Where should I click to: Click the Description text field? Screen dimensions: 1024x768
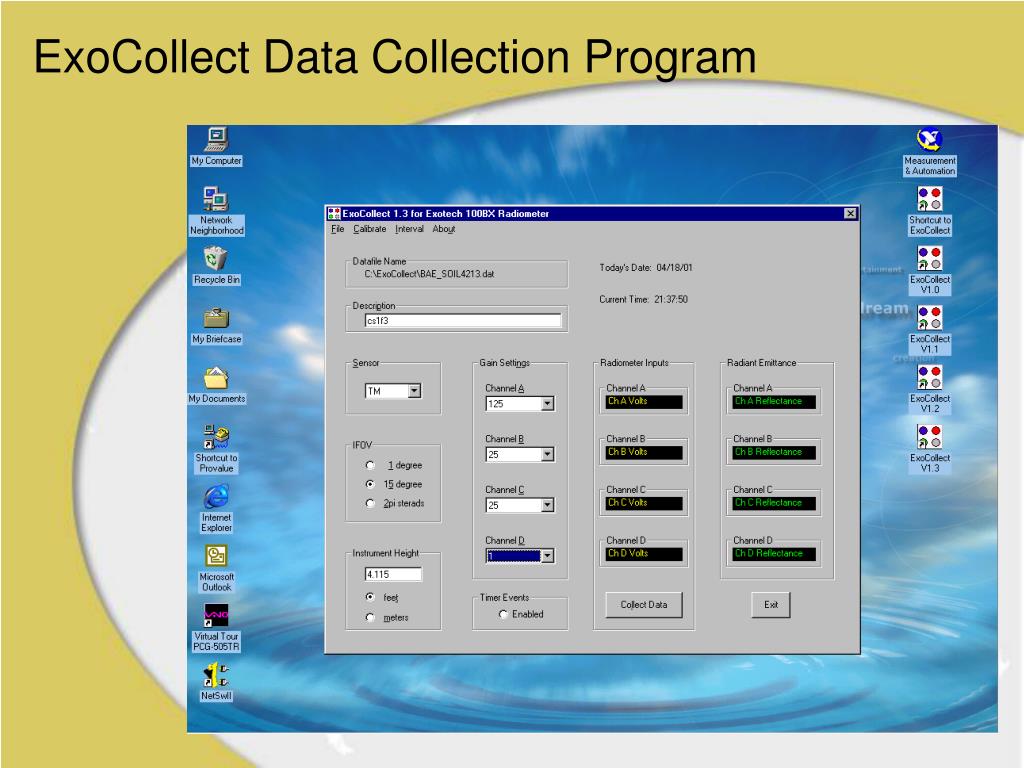(463, 321)
